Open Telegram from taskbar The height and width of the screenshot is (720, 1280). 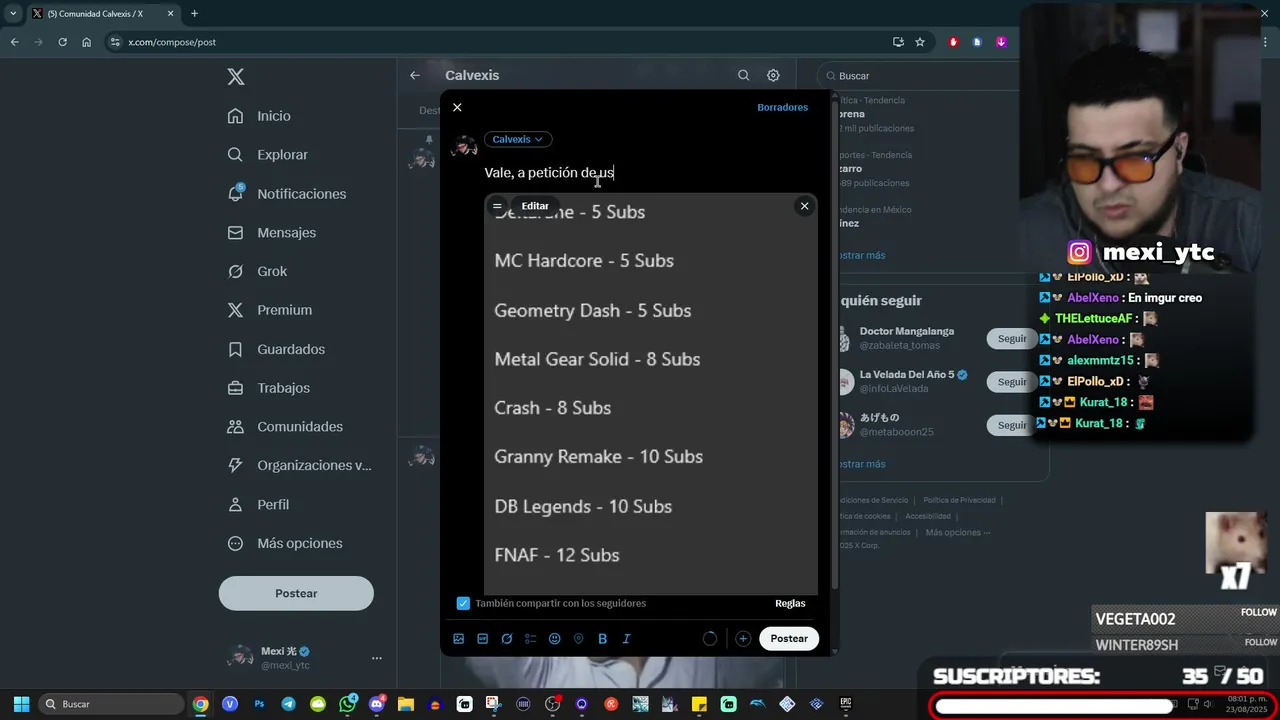(288, 704)
